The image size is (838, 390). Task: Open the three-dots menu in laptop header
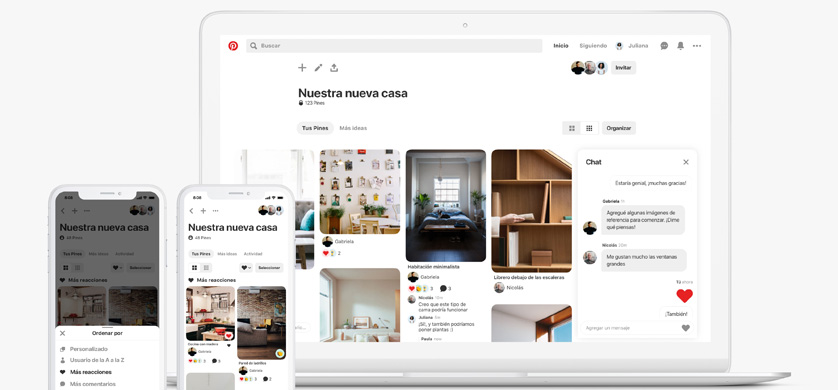click(697, 46)
